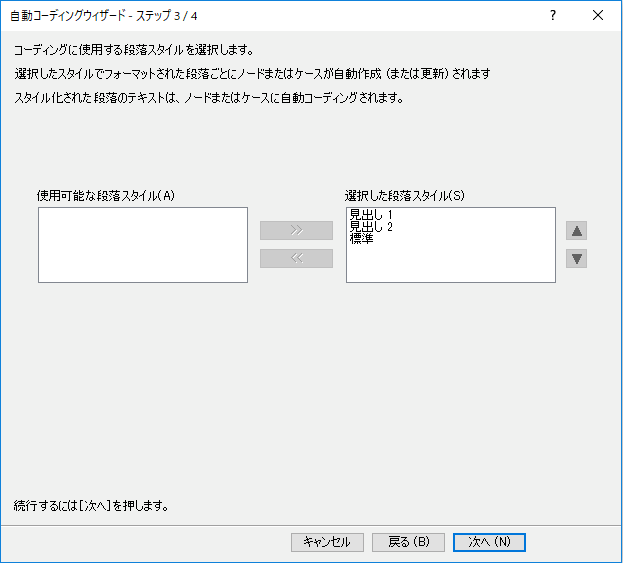Select 標準 in selected styles list
The image size is (623, 563).
click(362, 239)
